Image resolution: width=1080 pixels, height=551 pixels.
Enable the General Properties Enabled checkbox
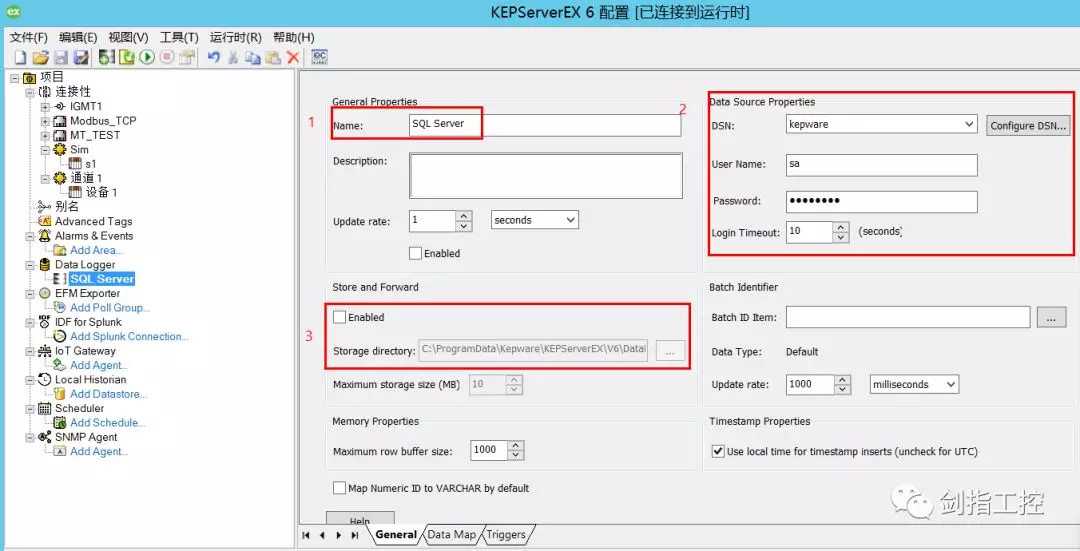coord(416,254)
